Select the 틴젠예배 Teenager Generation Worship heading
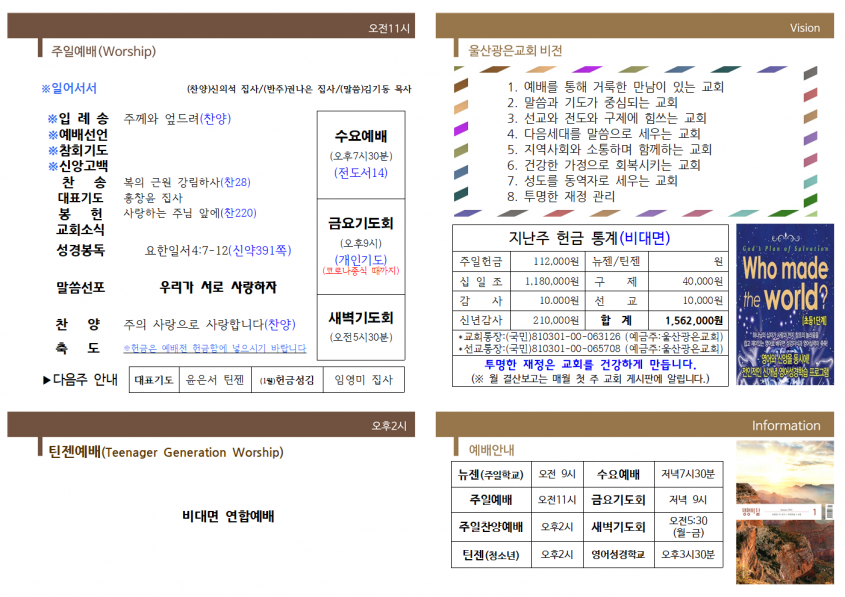The height and width of the screenshot is (597, 845). tap(166, 452)
